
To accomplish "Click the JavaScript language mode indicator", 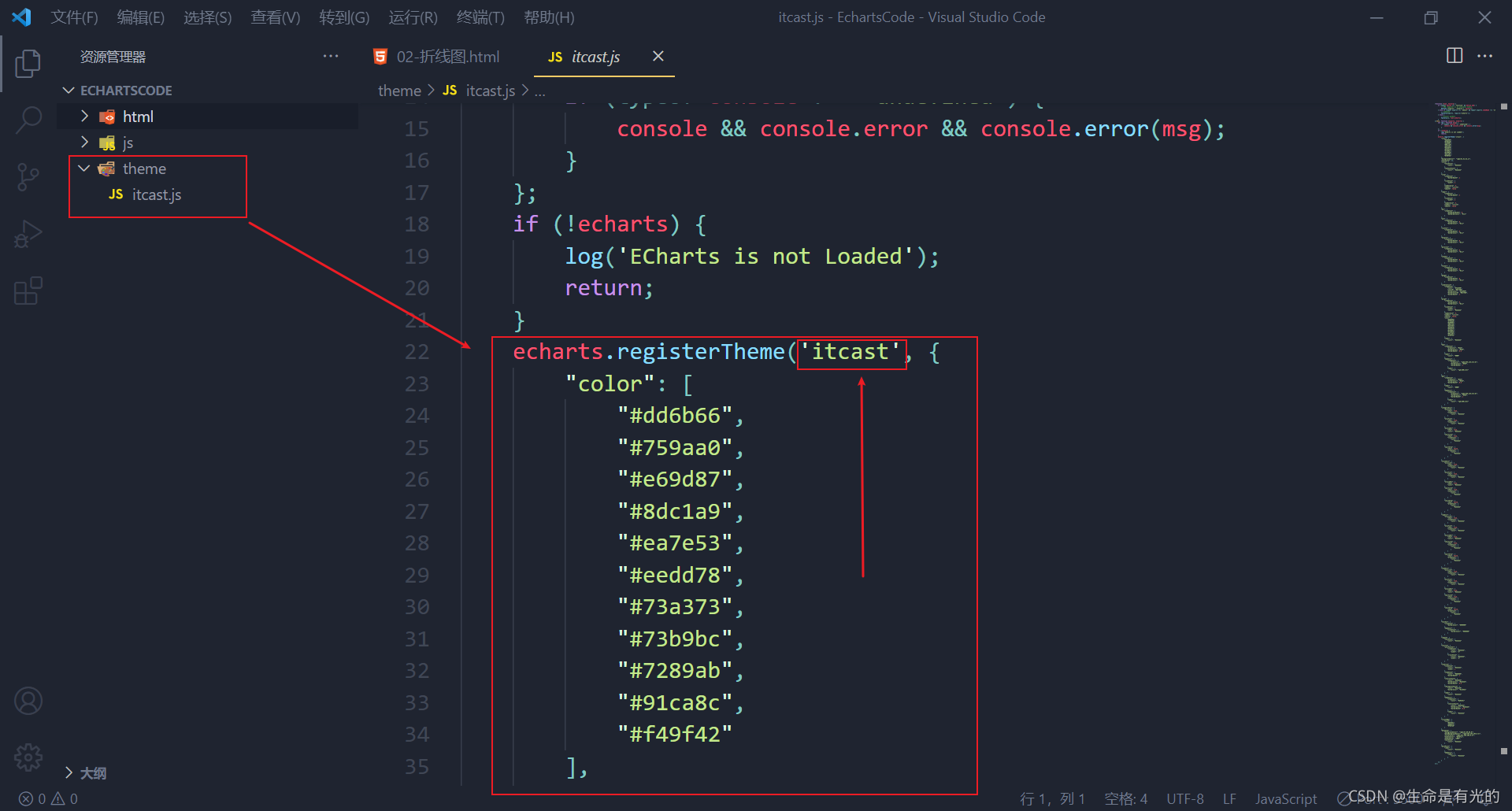I will 1286,798.
